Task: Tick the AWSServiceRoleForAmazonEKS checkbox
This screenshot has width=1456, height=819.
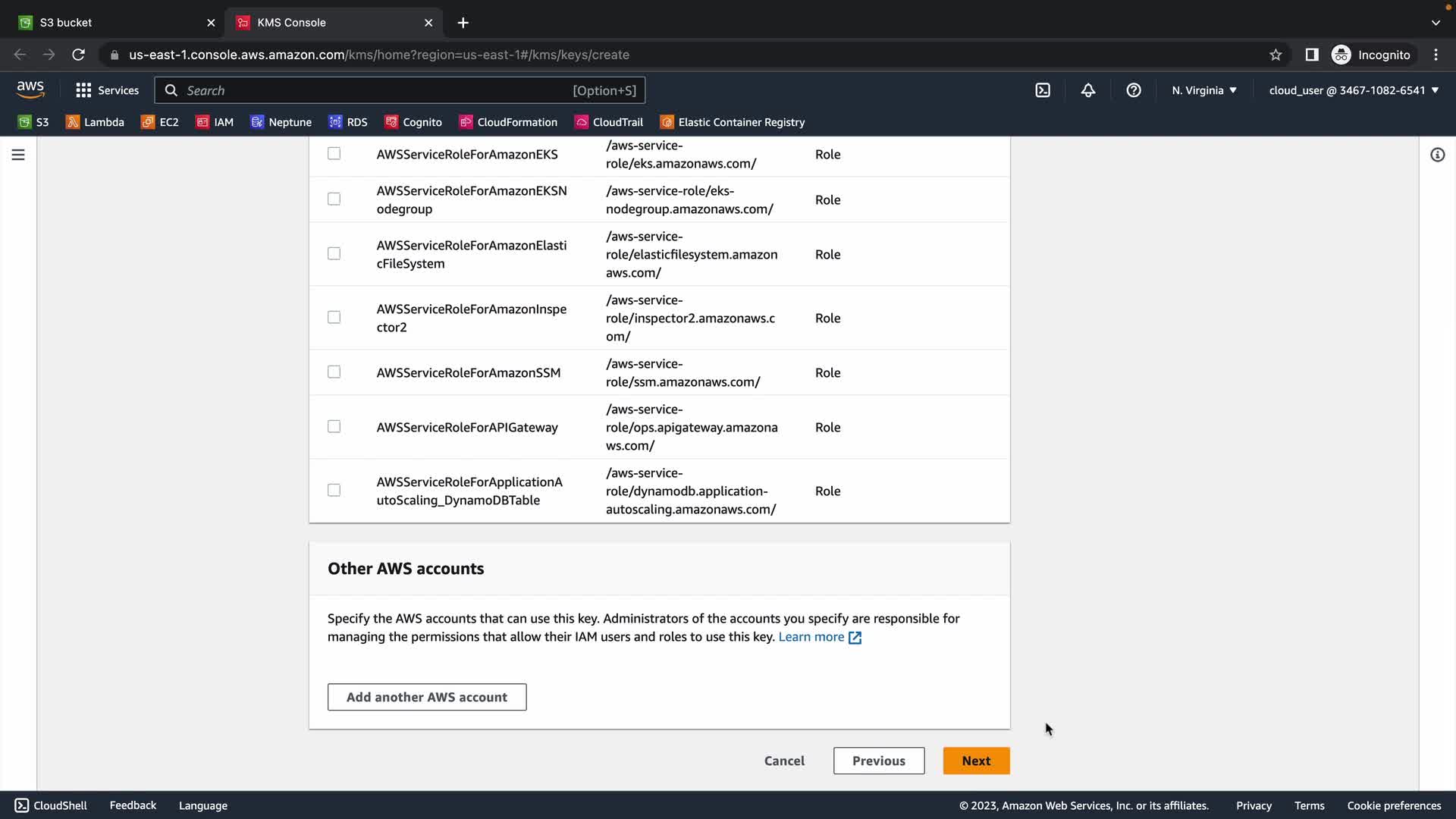Action: [334, 153]
